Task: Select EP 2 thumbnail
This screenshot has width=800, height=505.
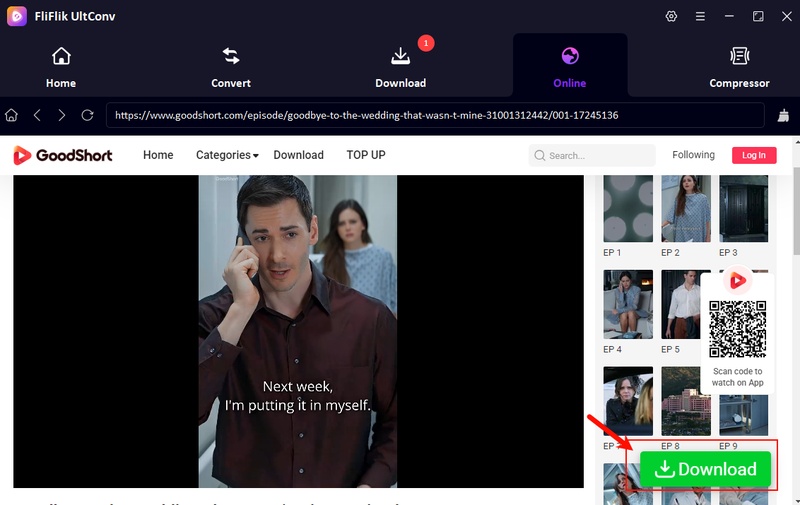Action: point(686,209)
